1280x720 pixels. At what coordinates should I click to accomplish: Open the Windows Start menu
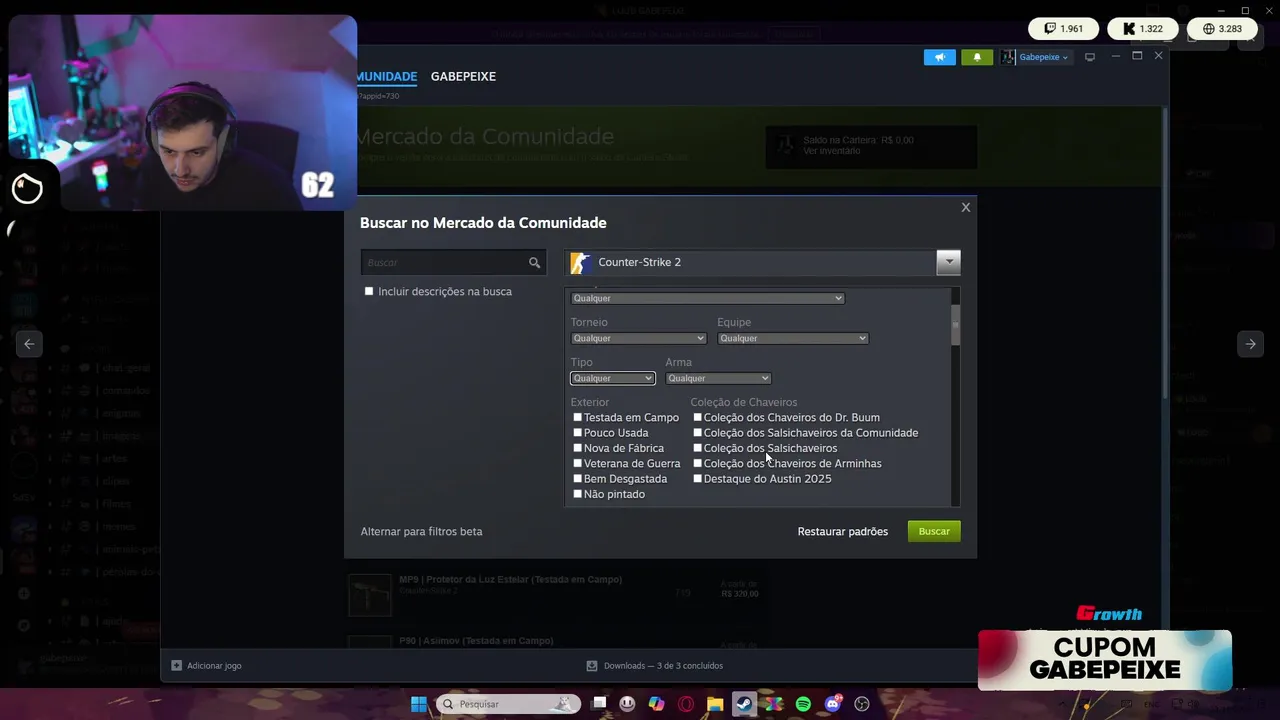coord(419,704)
